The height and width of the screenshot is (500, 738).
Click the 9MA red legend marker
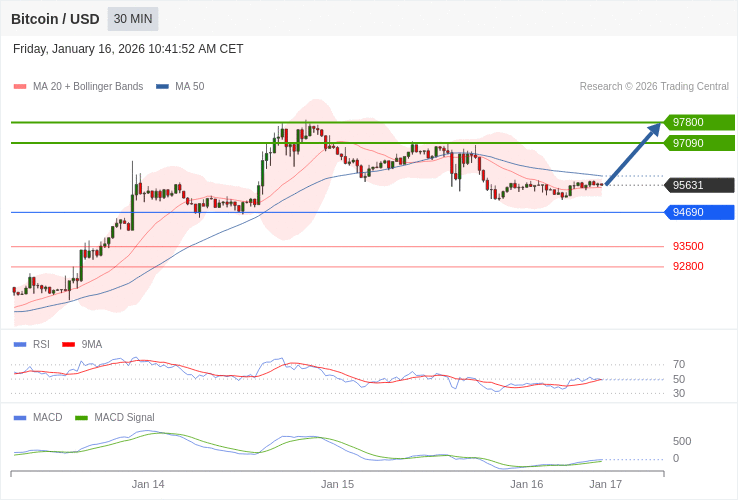point(68,344)
